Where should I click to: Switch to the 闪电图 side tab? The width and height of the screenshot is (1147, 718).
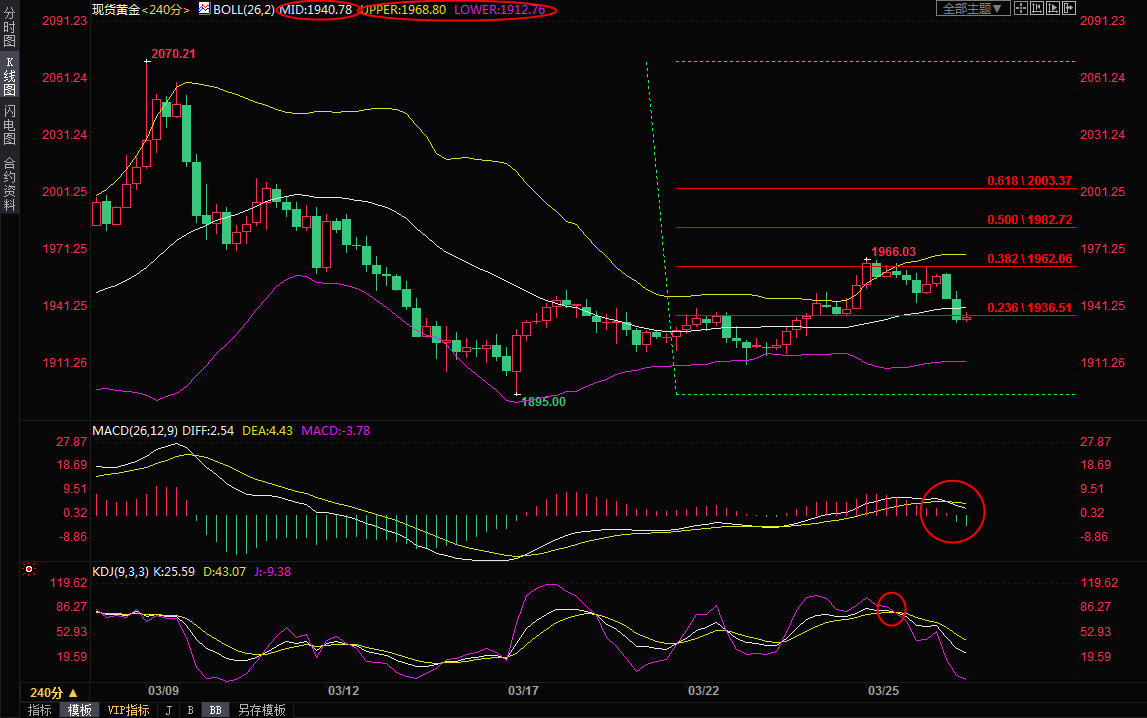[x=9, y=125]
